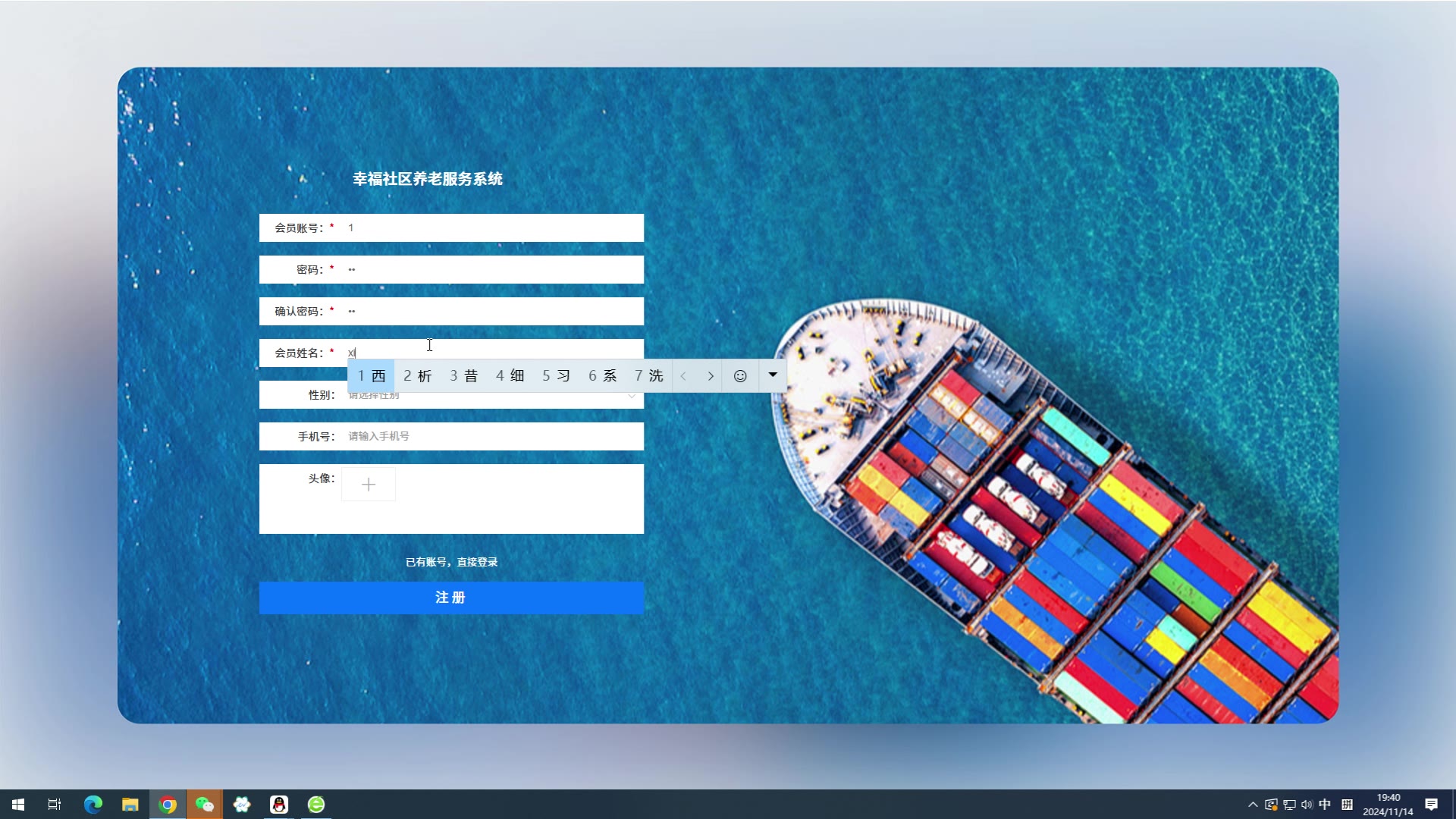Follow the 已有账号，直接登录 link
Screen dimensions: 1456x819
pos(451,562)
